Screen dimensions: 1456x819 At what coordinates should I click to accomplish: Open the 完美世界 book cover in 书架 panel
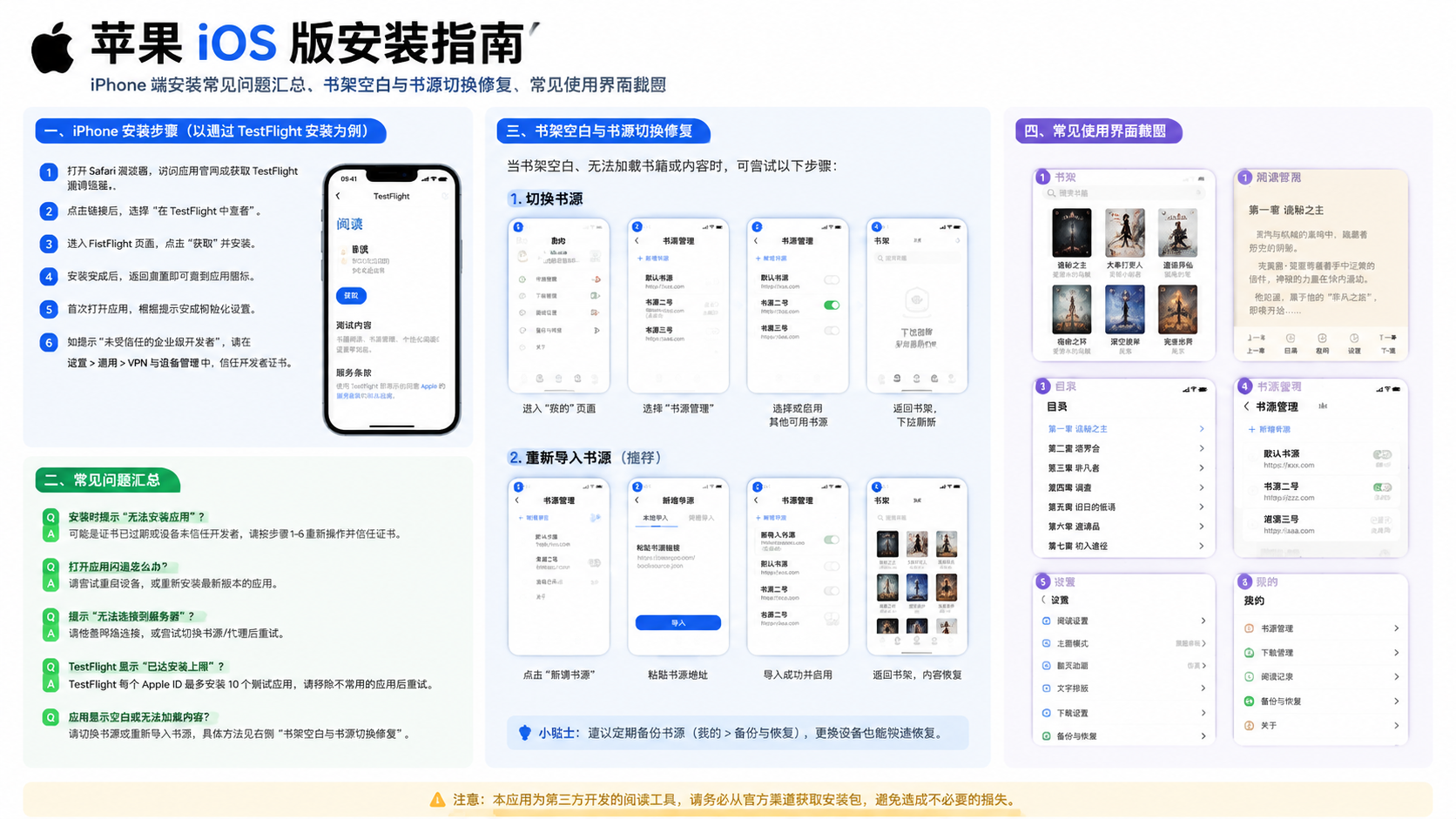coord(1178,310)
